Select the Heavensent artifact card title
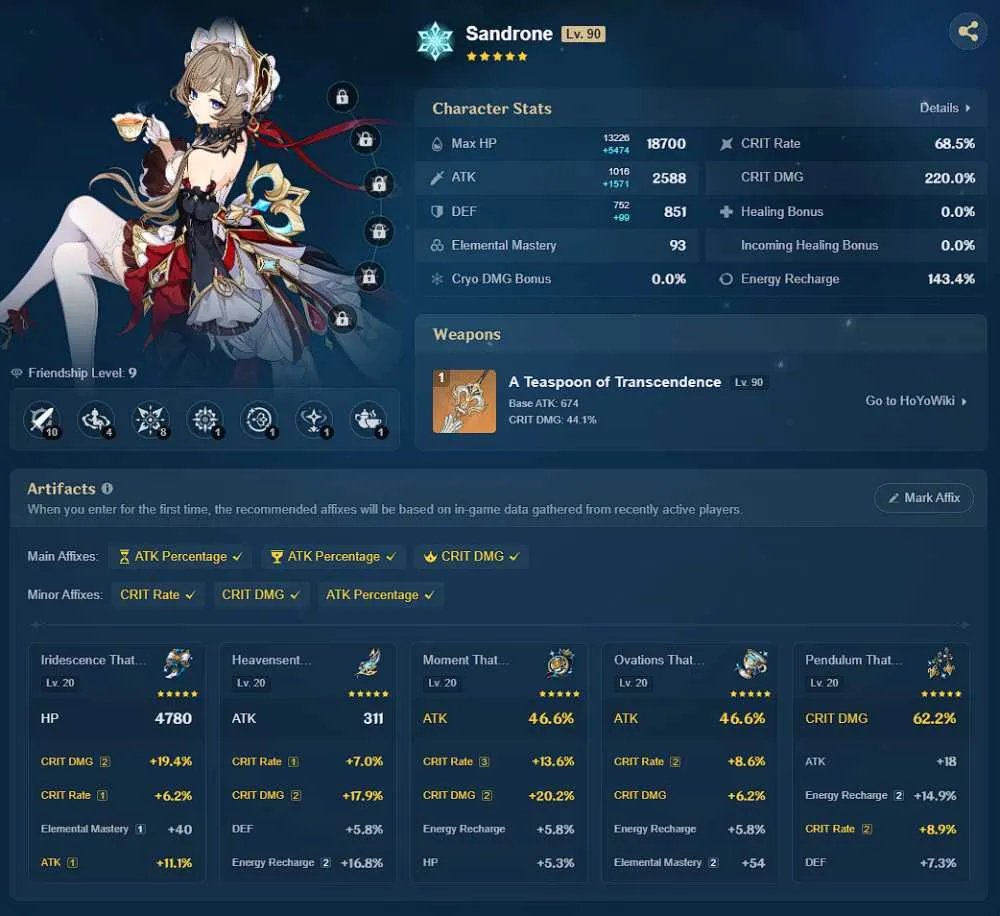This screenshot has width=1000, height=916. (x=272, y=660)
